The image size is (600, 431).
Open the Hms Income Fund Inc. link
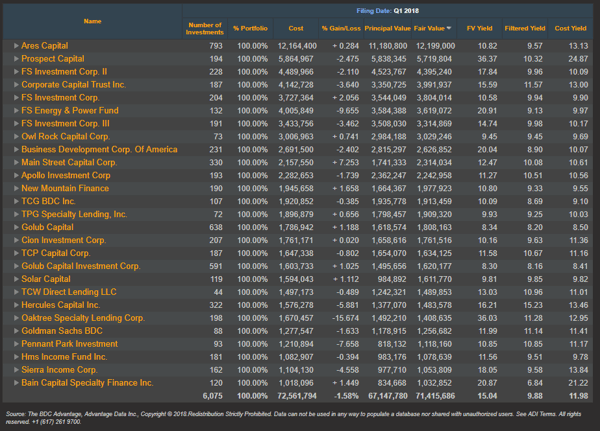(64, 357)
